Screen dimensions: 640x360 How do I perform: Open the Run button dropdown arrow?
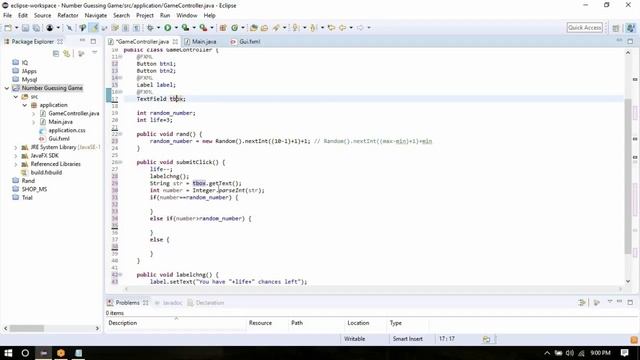click(176, 28)
